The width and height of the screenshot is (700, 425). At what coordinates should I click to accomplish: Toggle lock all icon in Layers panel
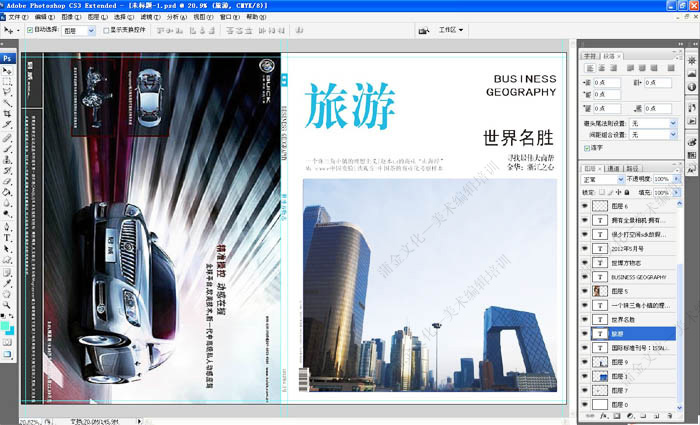(627, 192)
